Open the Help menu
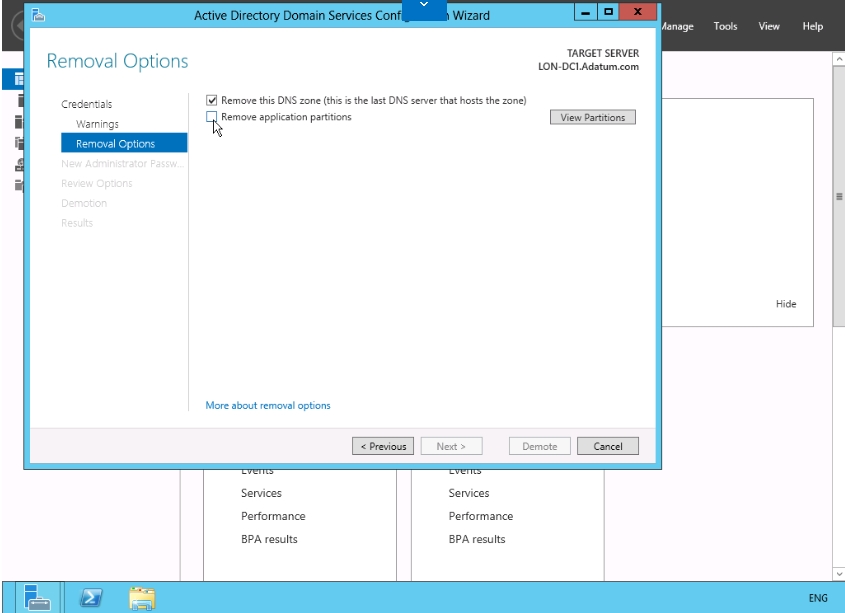The image size is (845, 613). pyautogui.click(x=812, y=26)
